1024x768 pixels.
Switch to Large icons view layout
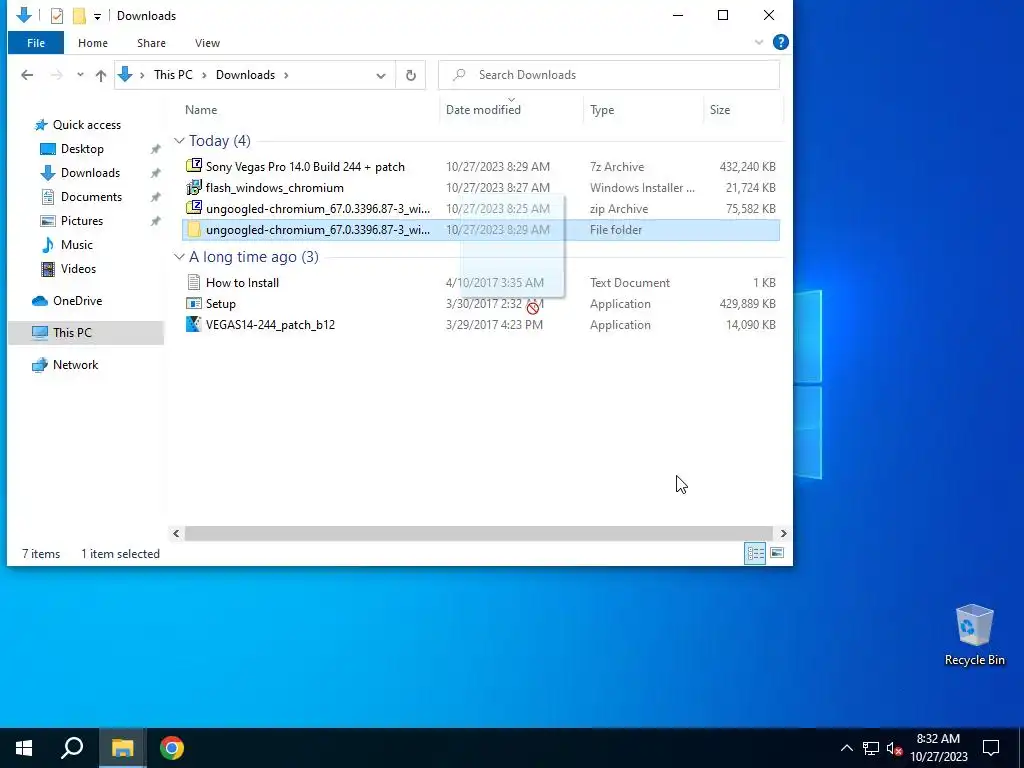click(777, 553)
